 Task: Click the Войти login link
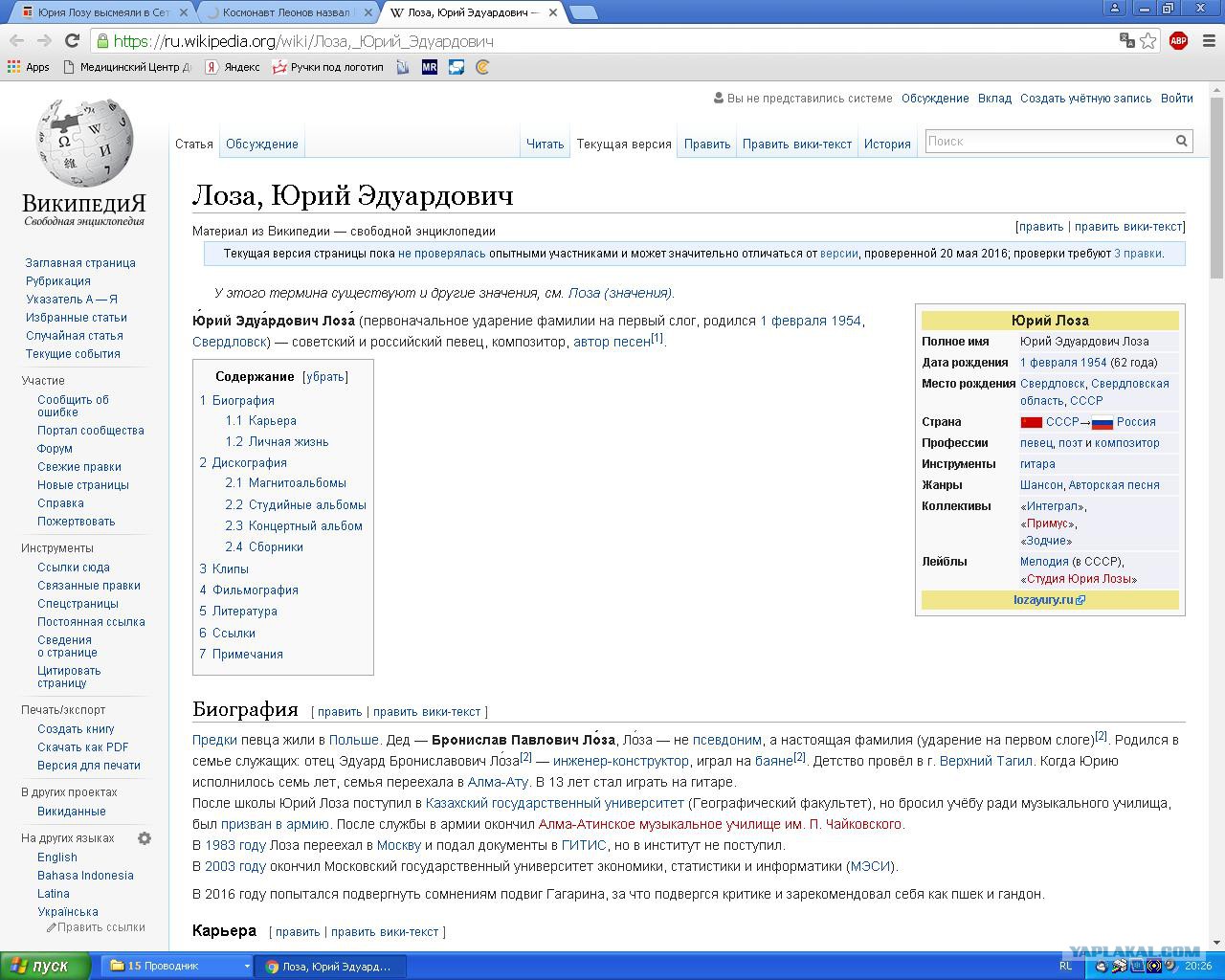1177,99
